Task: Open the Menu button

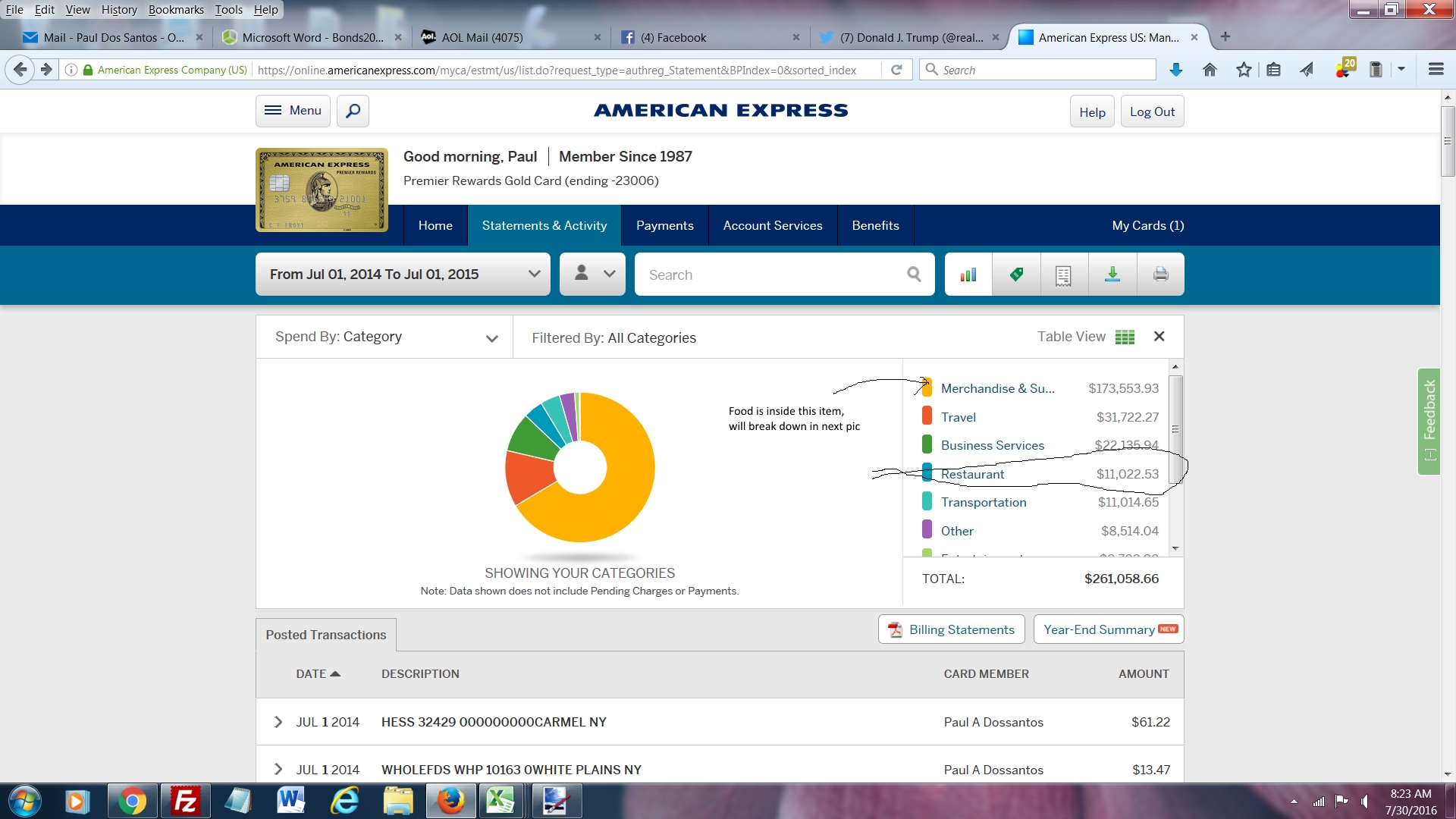Action: click(293, 111)
